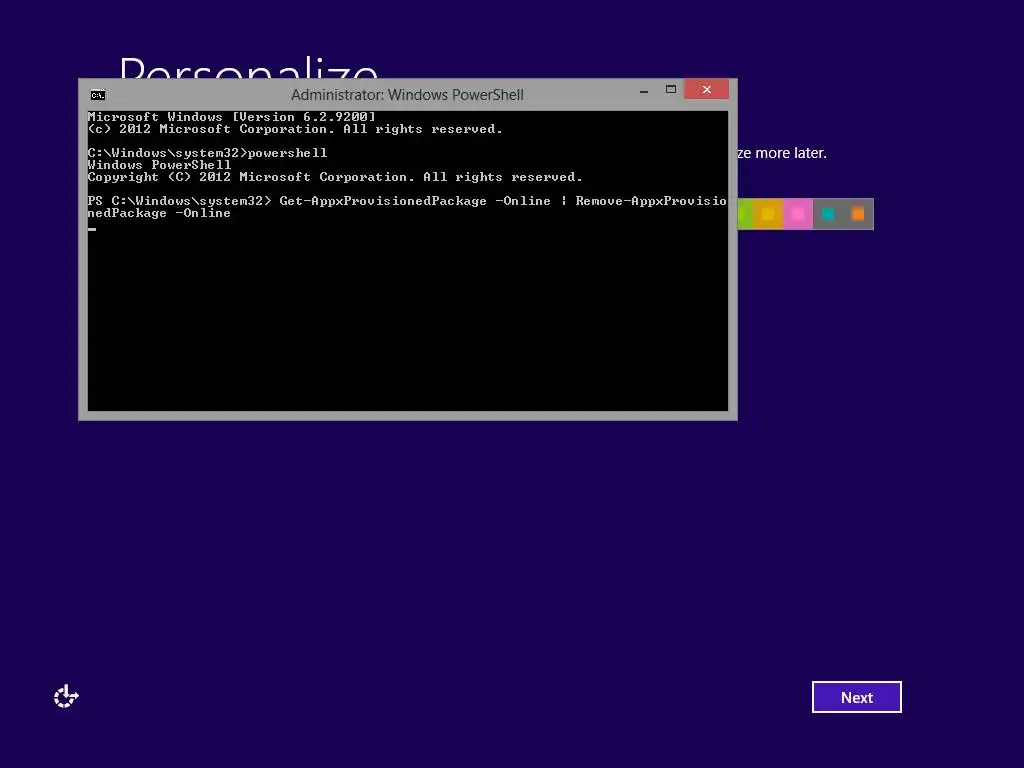Click the '(c) 2012 Microsoft Corporation' line
The height and width of the screenshot is (768, 1024).
click(x=295, y=129)
